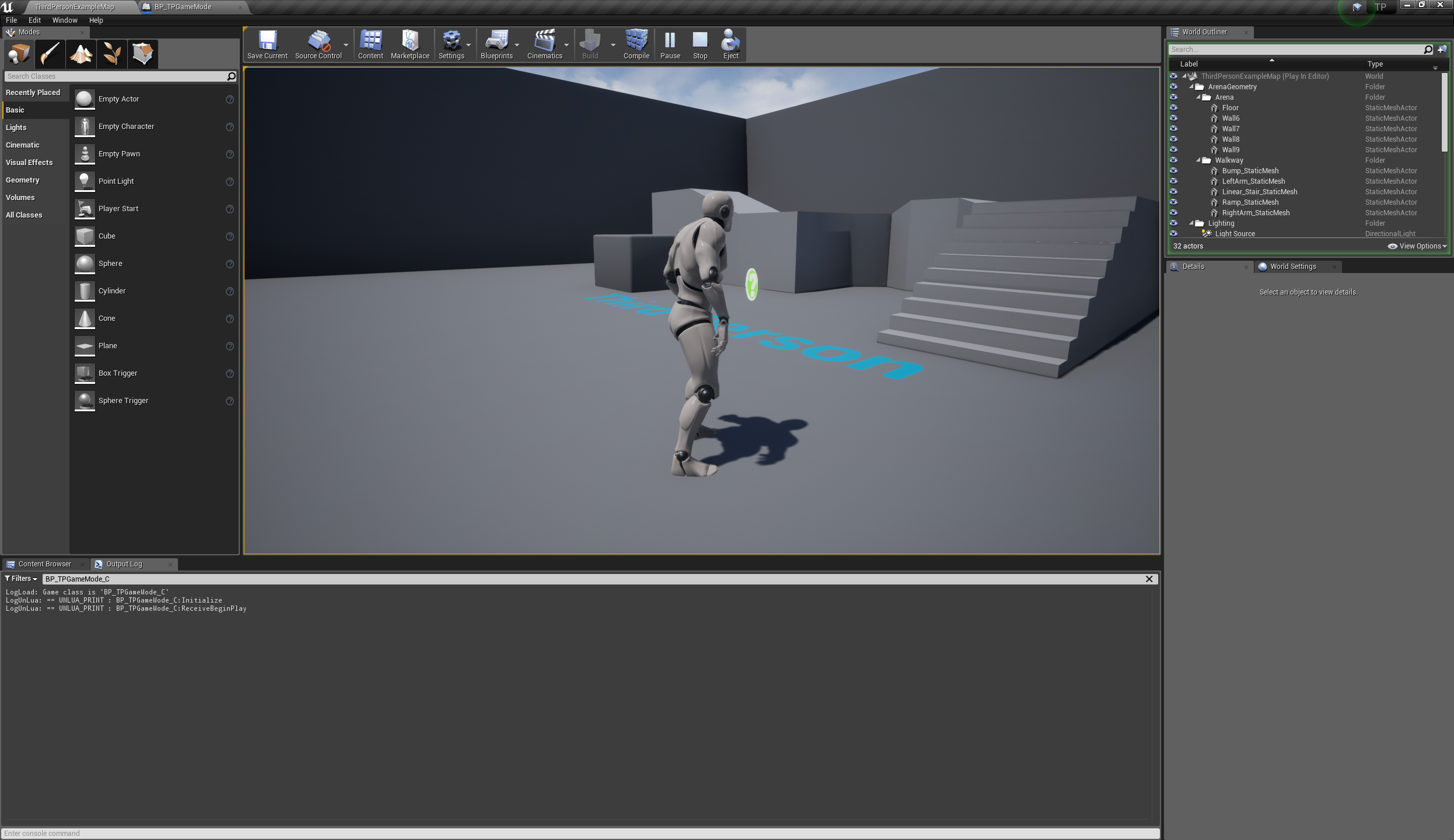Click the Point Light bulb icon
Viewport: 1454px width, 840px height.
coord(85,181)
